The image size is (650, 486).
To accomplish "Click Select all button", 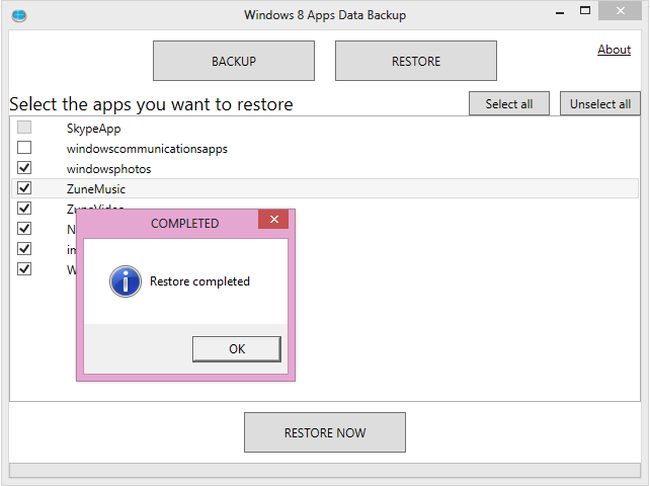I will 509,104.
